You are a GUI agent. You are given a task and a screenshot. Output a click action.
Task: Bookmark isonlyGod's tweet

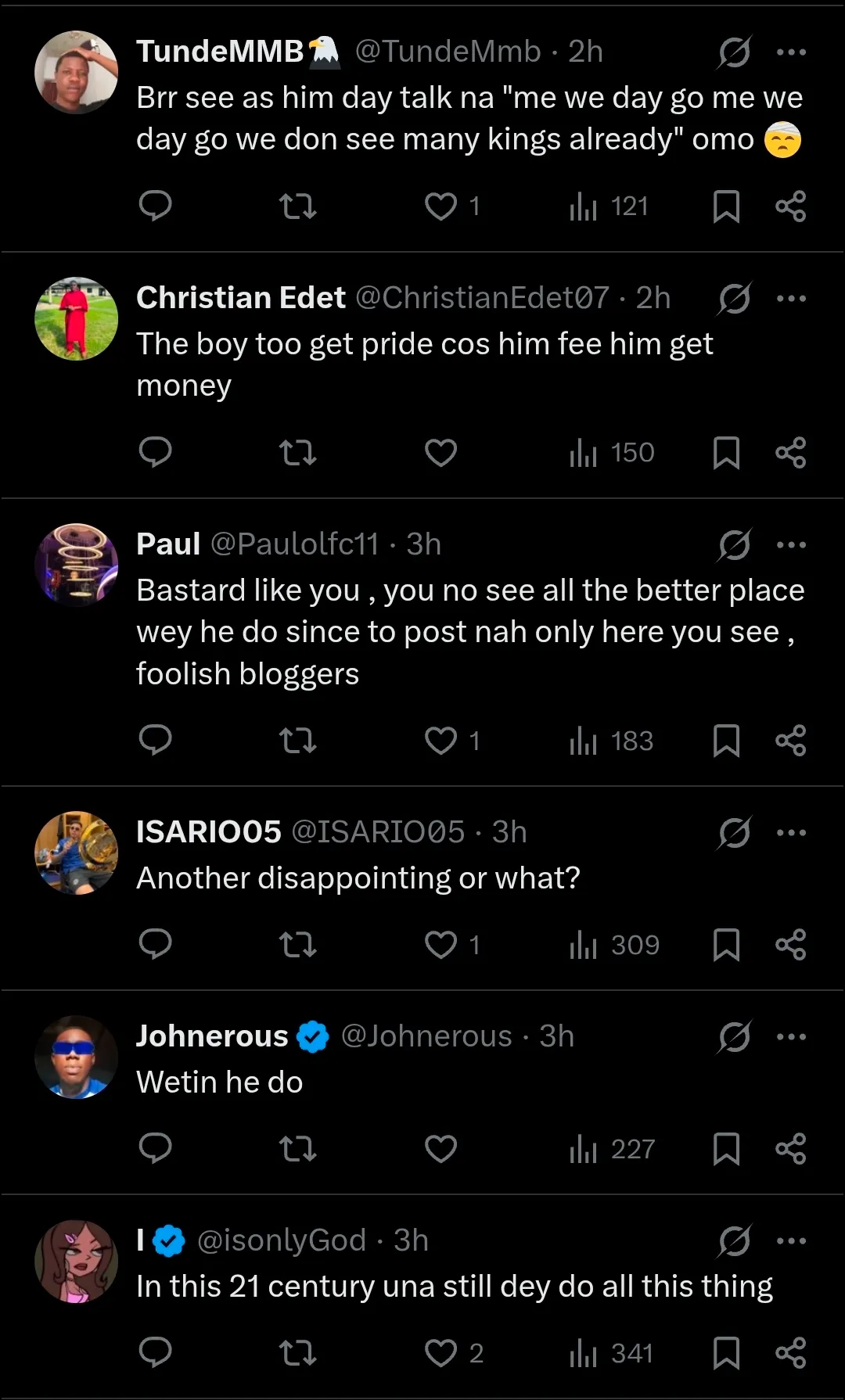coord(726,1352)
